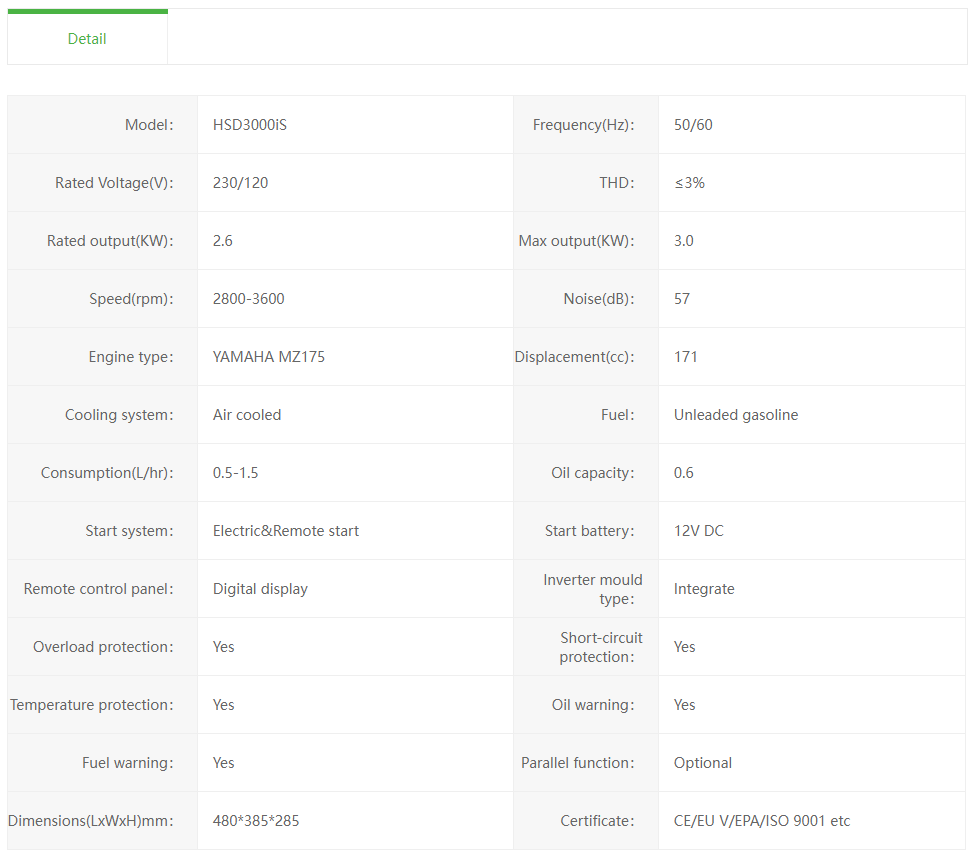The width and height of the screenshot is (978, 868).
Task: Select the Speed 2800-3600 value
Action: [x=248, y=299]
